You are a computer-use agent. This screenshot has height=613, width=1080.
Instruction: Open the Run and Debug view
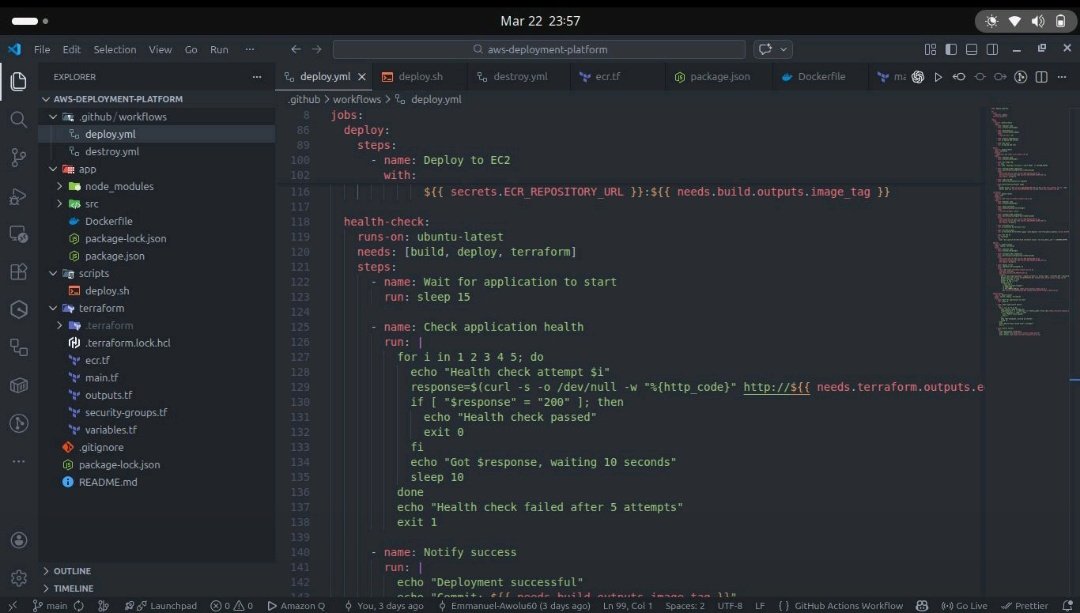pyautogui.click(x=19, y=196)
